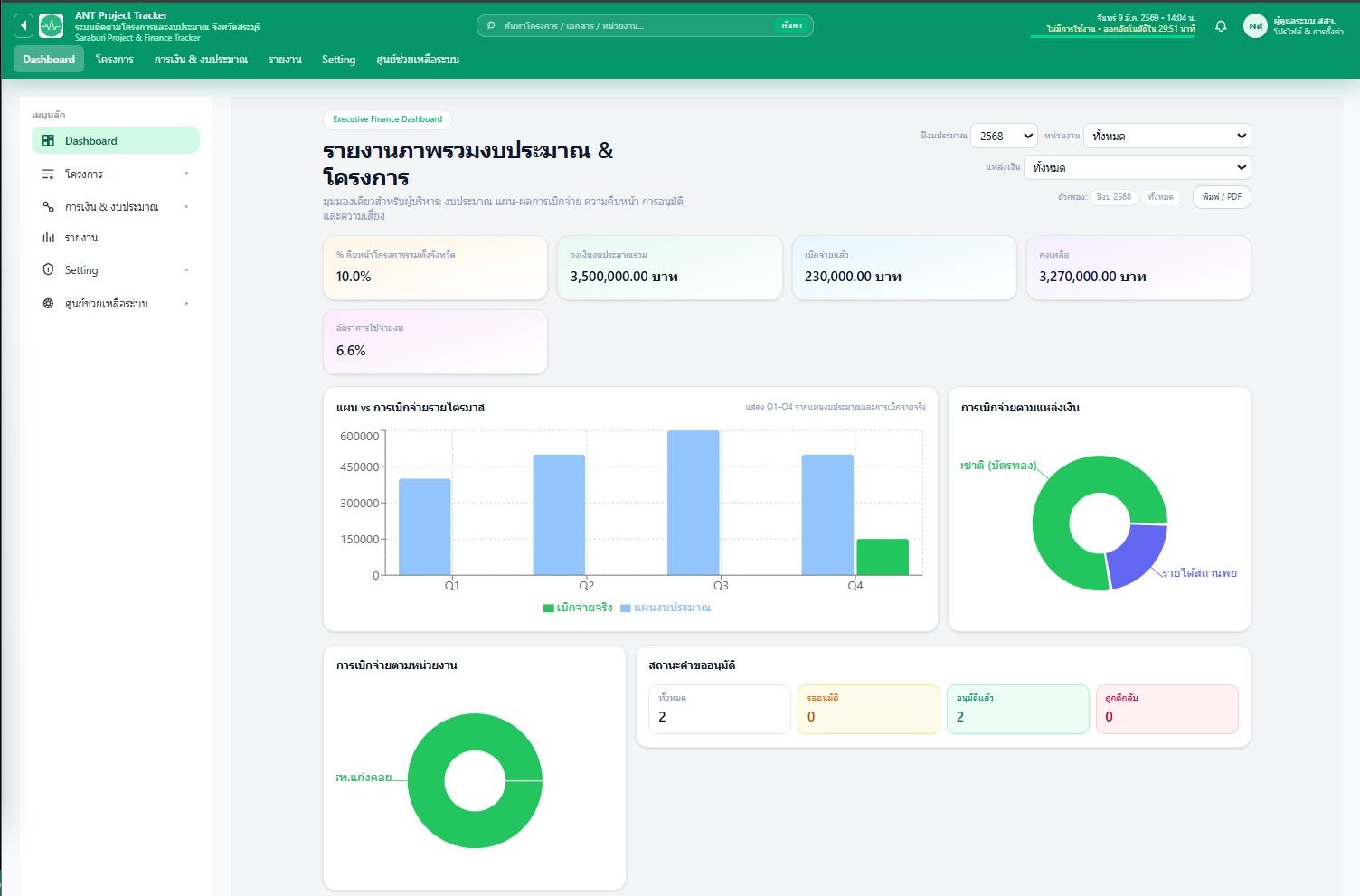This screenshot has height=896, width=1360.
Task: Switch to the Dashboard tab in top navigation
Action: click(x=48, y=59)
